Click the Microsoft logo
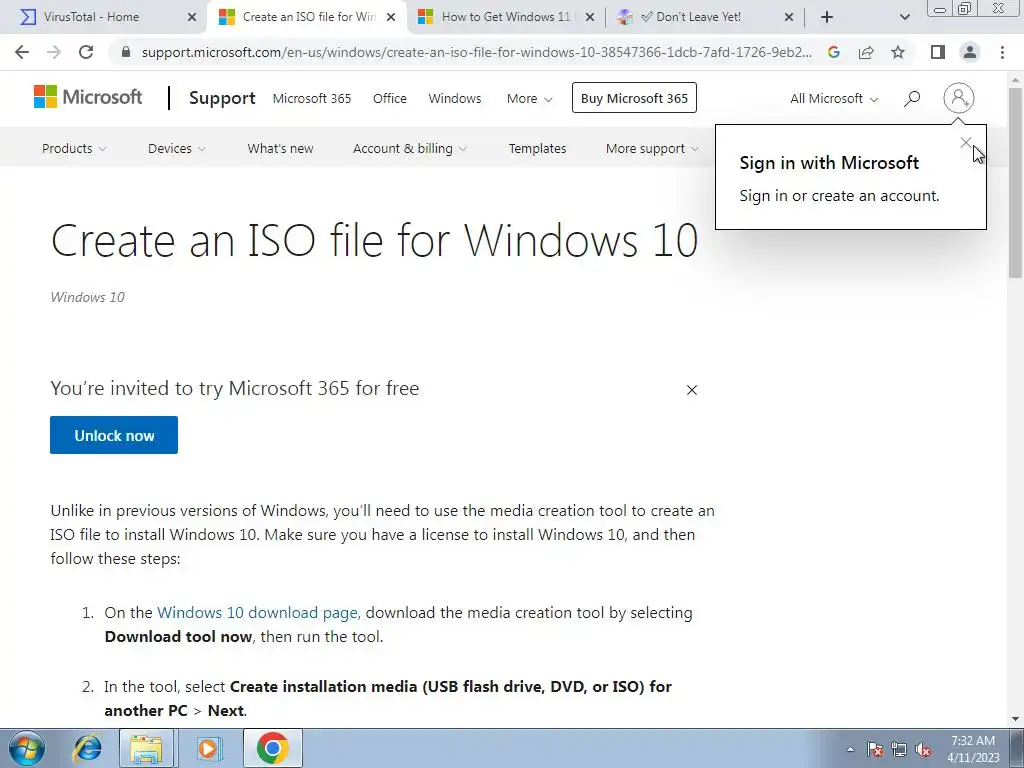Image resolution: width=1024 pixels, height=768 pixels. pyautogui.click(x=88, y=97)
